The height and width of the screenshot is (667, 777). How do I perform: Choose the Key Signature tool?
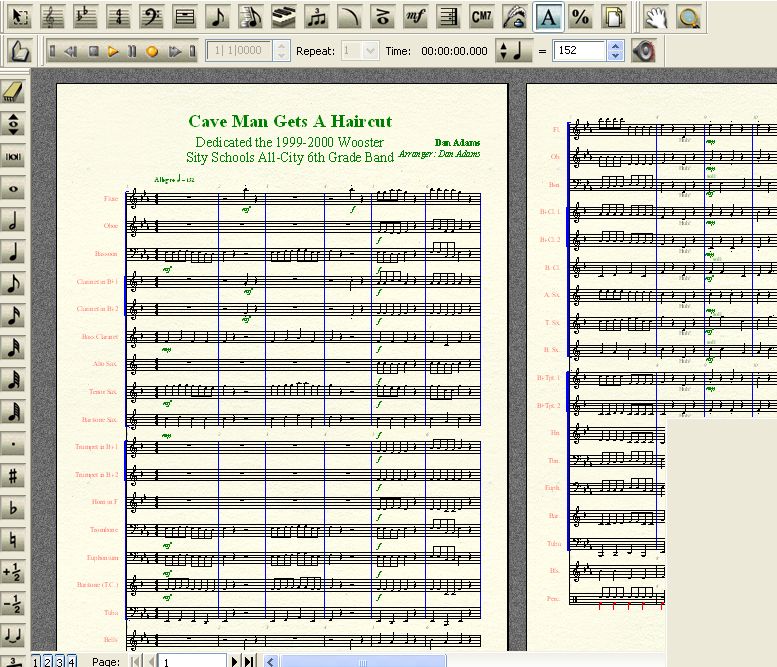point(85,17)
